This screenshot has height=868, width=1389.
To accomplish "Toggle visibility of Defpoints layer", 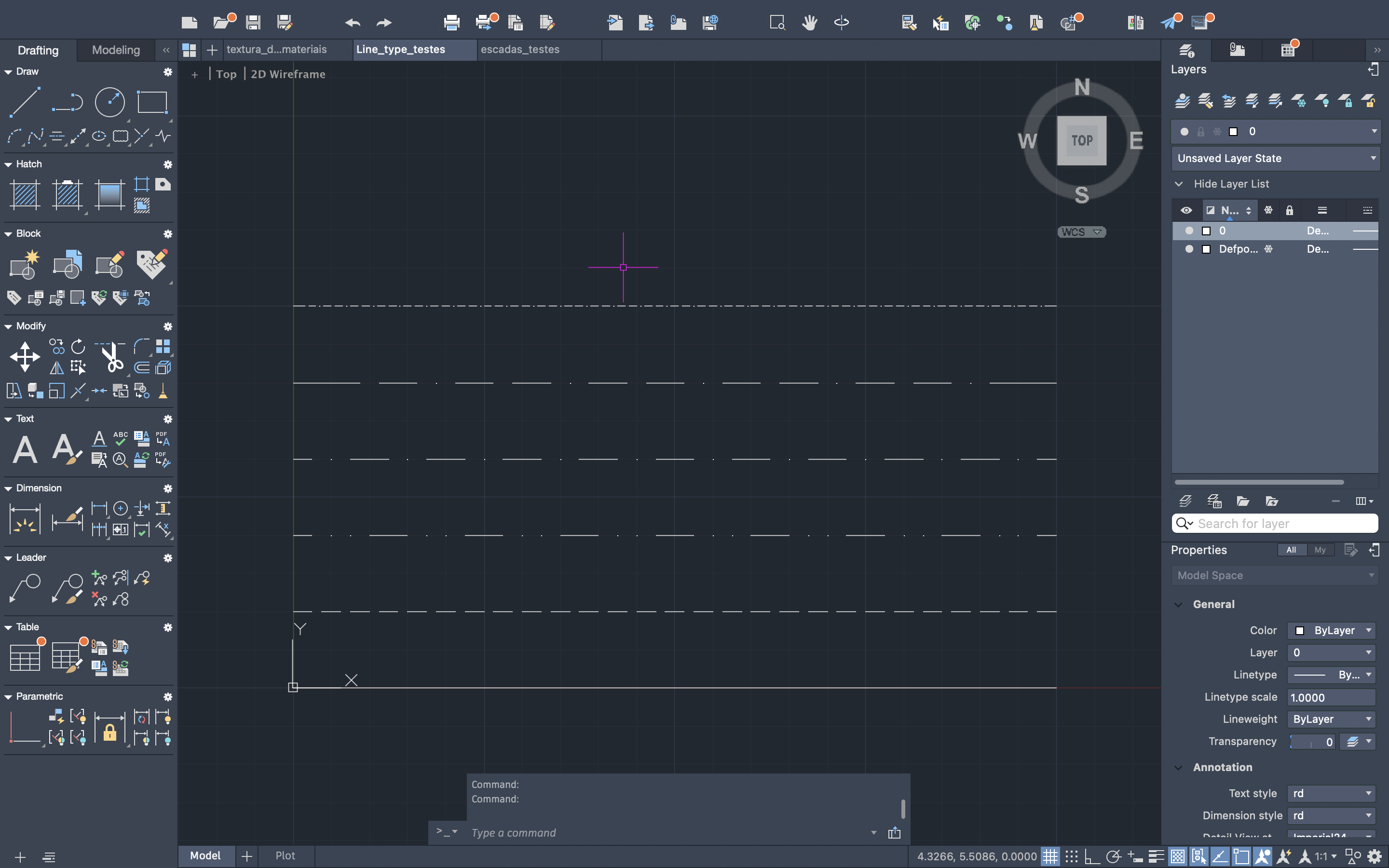I will tap(1189, 249).
